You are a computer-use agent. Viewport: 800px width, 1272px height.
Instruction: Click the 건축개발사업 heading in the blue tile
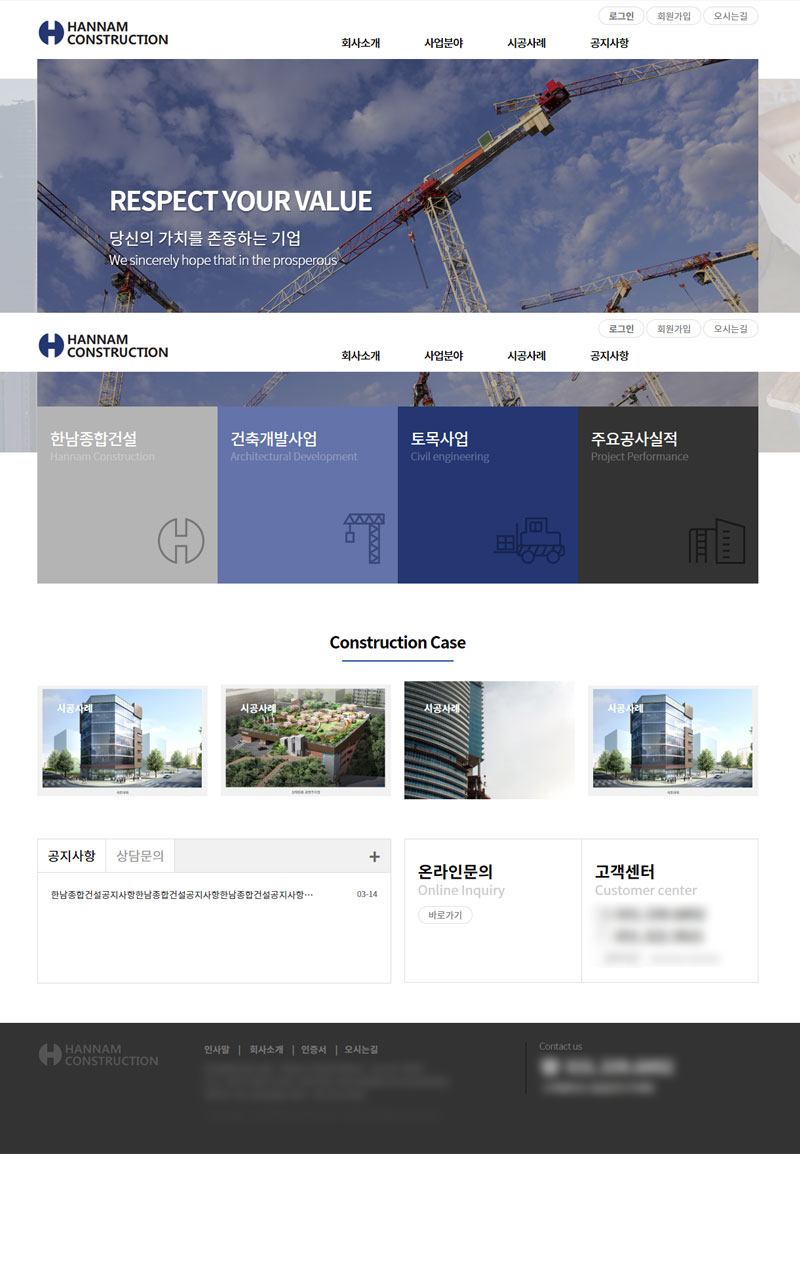(x=273, y=439)
